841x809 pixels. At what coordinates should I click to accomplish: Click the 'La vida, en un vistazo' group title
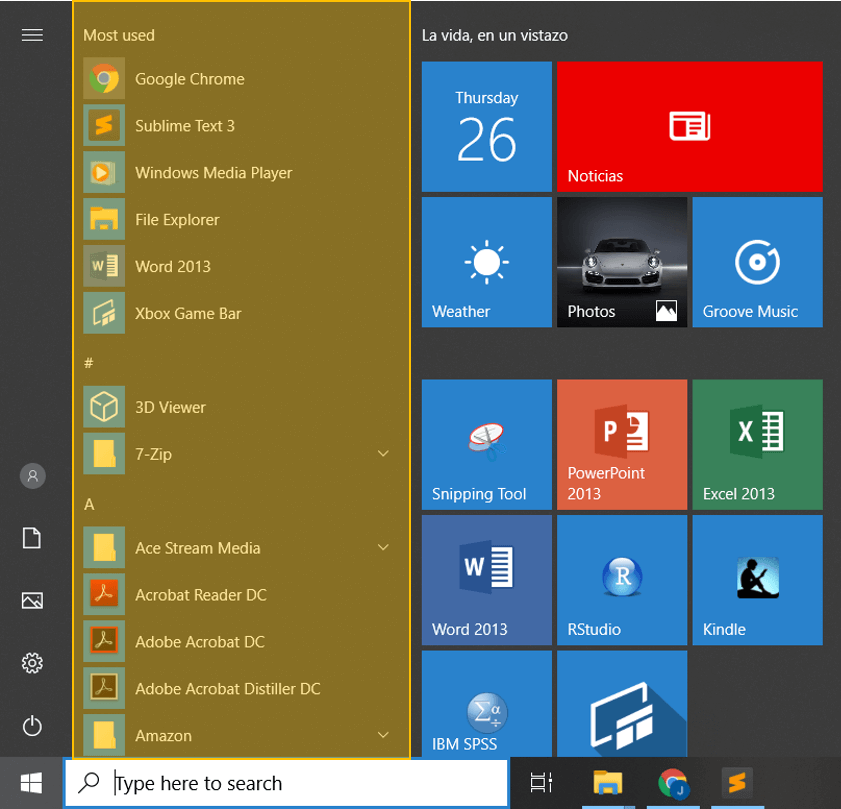pyautogui.click(x=495, y=35)
